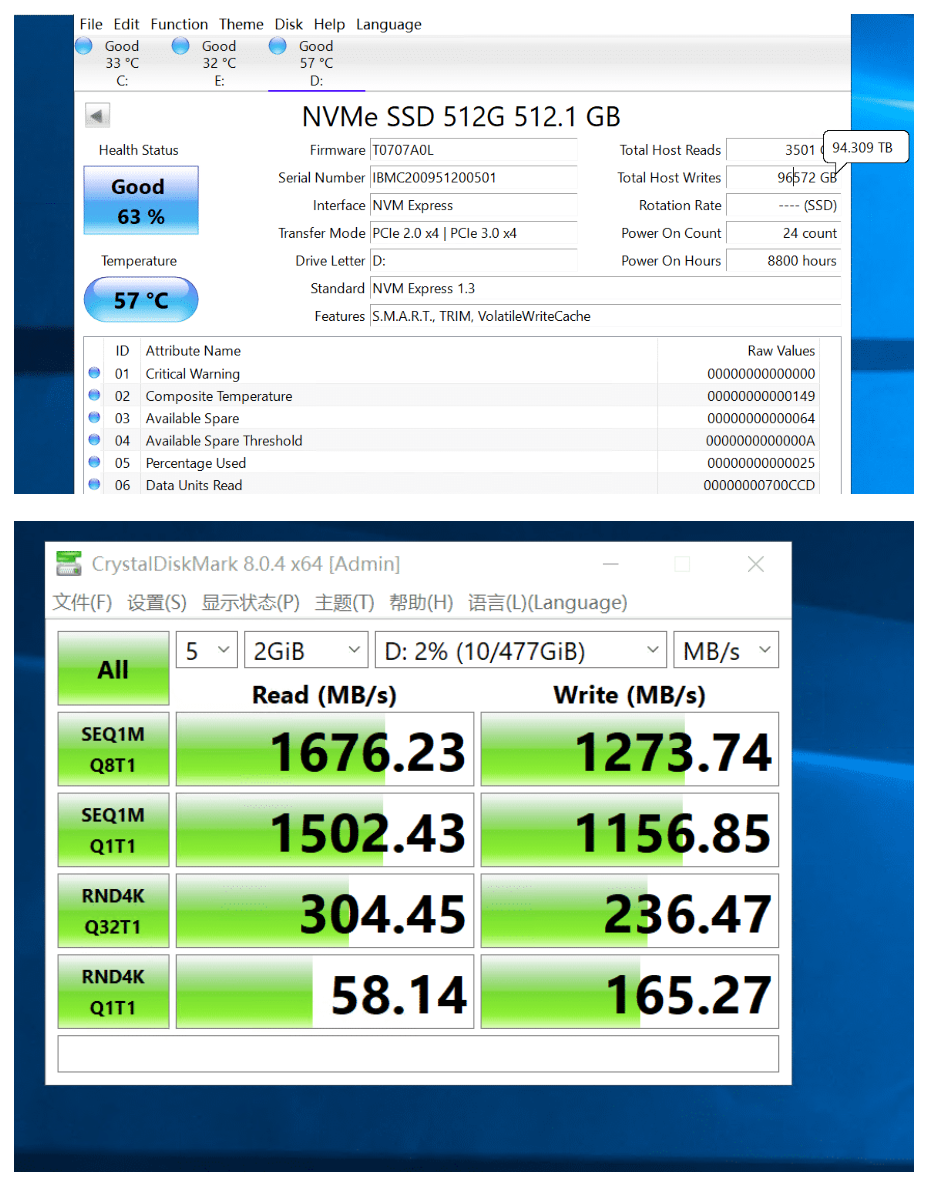Image resolution: width=935 pixels, height=1186 pixels.
Task: Click the Power On Hours value
Action: 783,261
